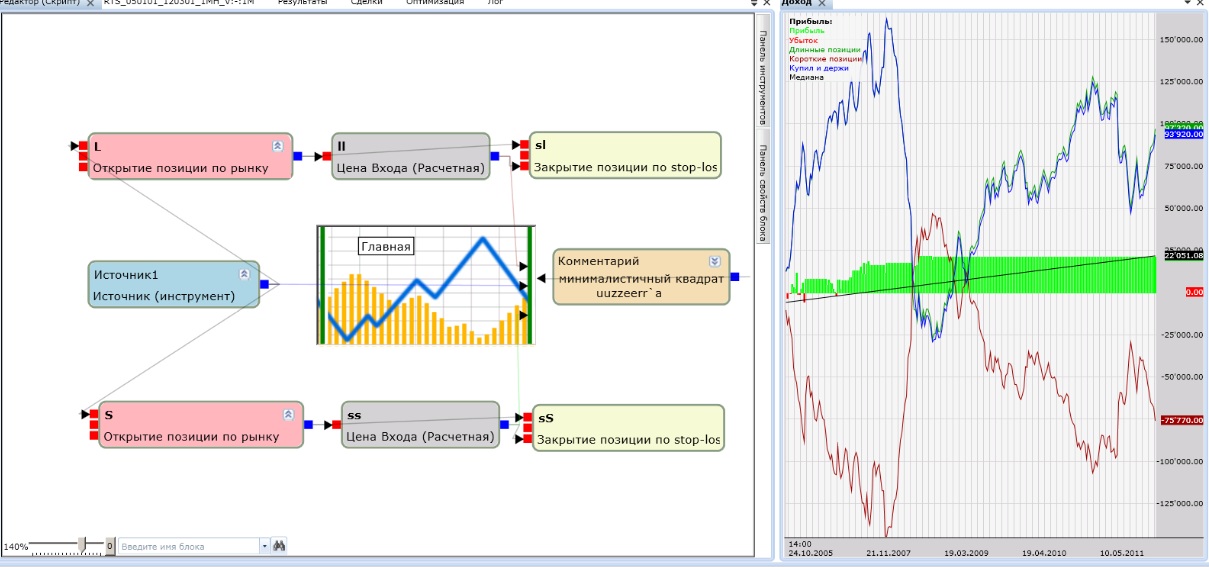Screen dimensions: 1209x567
Task: Click the -75'770.00 red value label
Action: point(1183,421)
